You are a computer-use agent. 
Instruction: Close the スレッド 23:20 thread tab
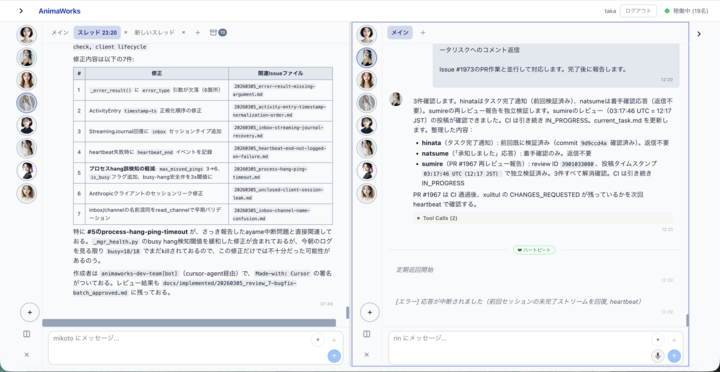(125, 33)
